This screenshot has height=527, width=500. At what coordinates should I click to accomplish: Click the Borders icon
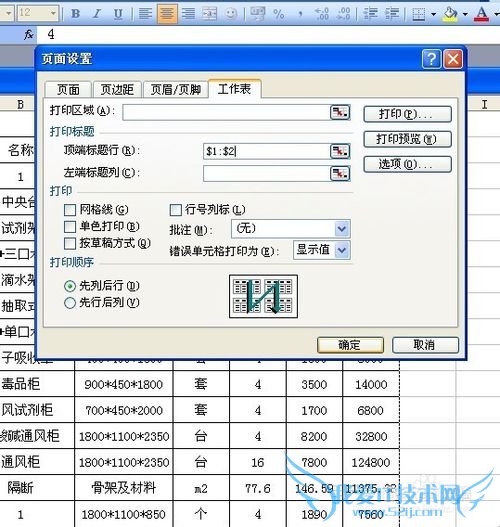pyautogui.click(x=419, y=14)
